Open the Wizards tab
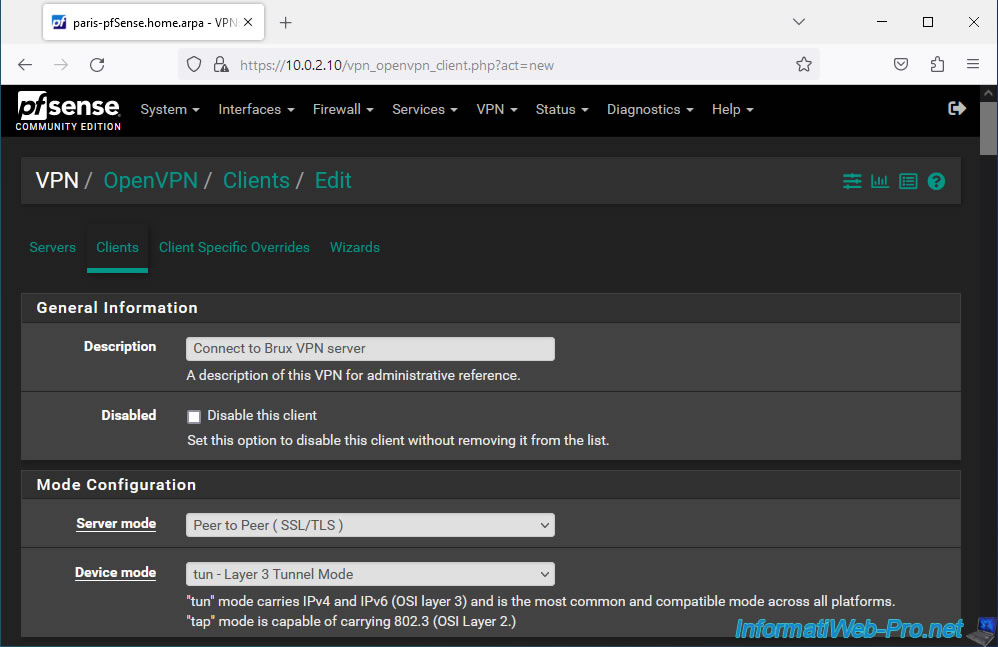998x647 pixels. pyautogui.click(x=355, y=247)
